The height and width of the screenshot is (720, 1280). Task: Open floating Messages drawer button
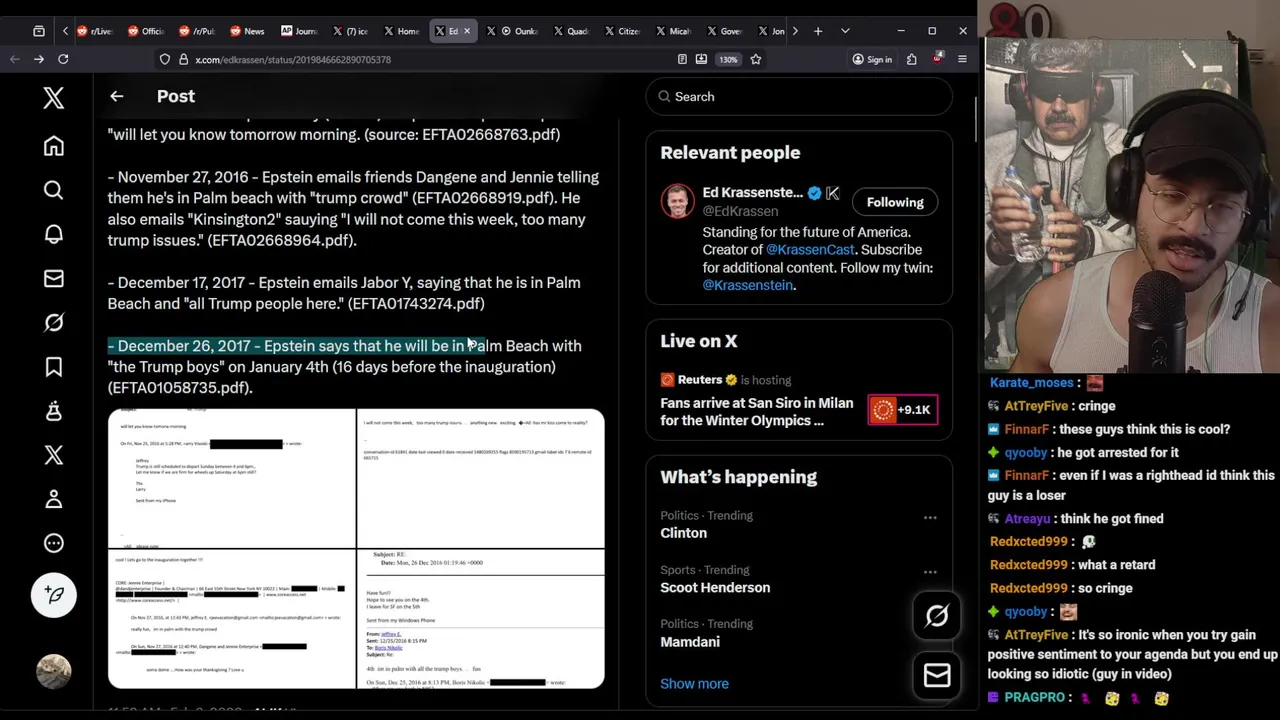[x=936, y=676]
